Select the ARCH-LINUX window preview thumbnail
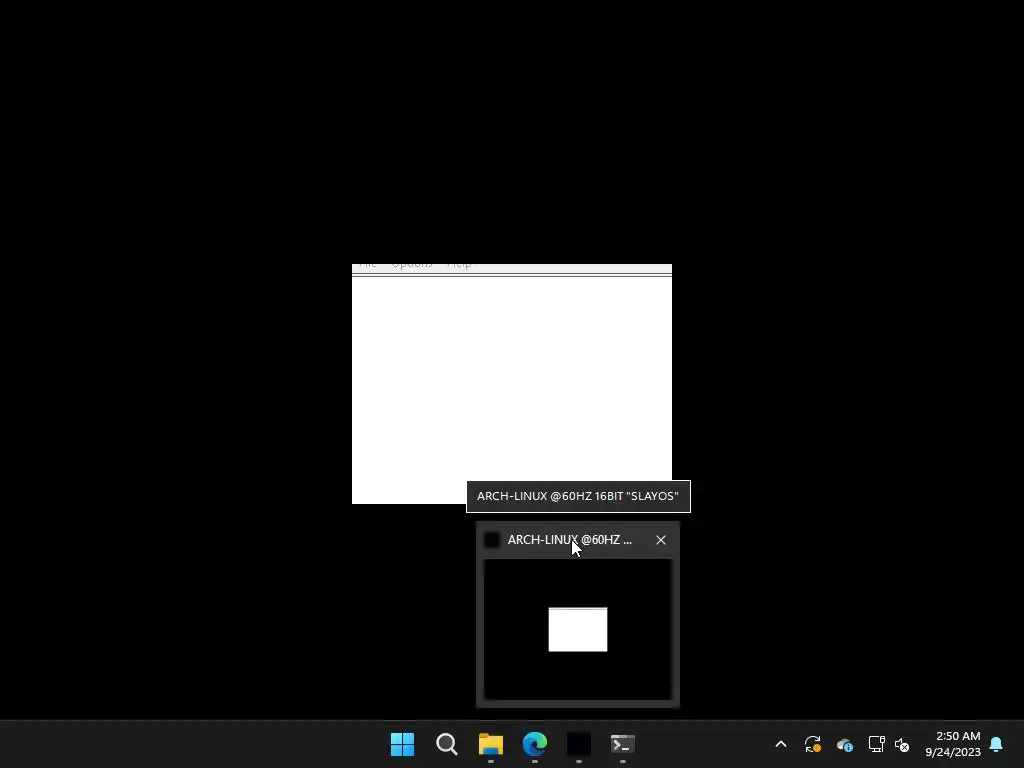This screenshot has height=768, width=1024. (x=577, y=630)
